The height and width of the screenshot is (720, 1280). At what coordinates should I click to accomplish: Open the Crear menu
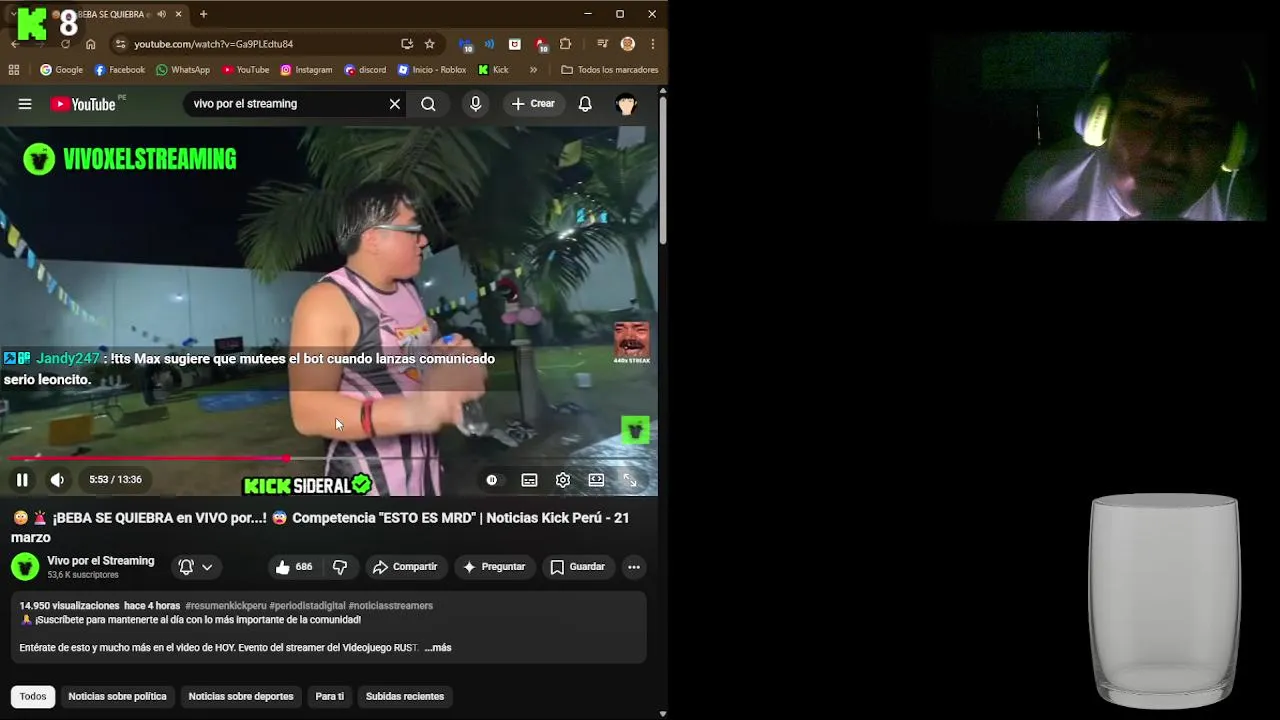point(533,104)
